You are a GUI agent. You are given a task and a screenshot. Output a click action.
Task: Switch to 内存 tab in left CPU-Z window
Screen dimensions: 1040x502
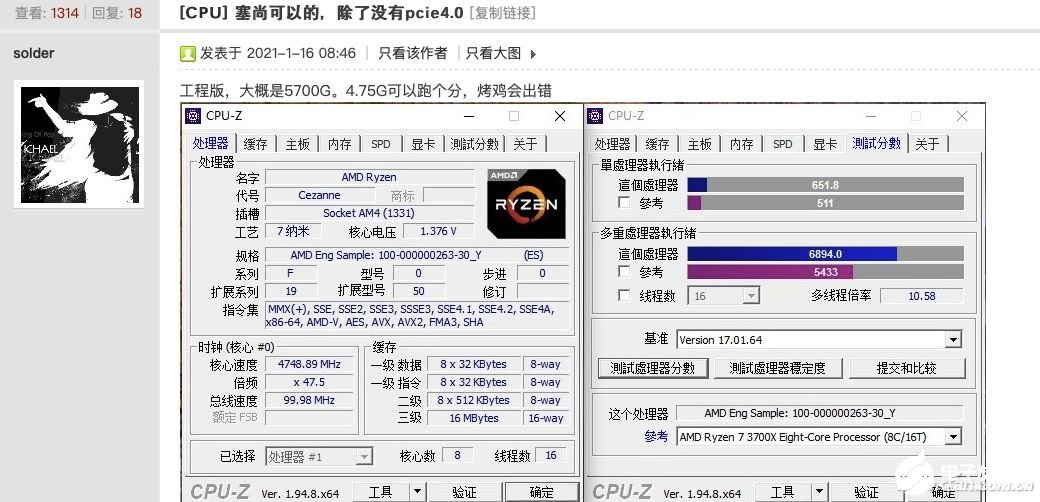(x=340, y=144)
